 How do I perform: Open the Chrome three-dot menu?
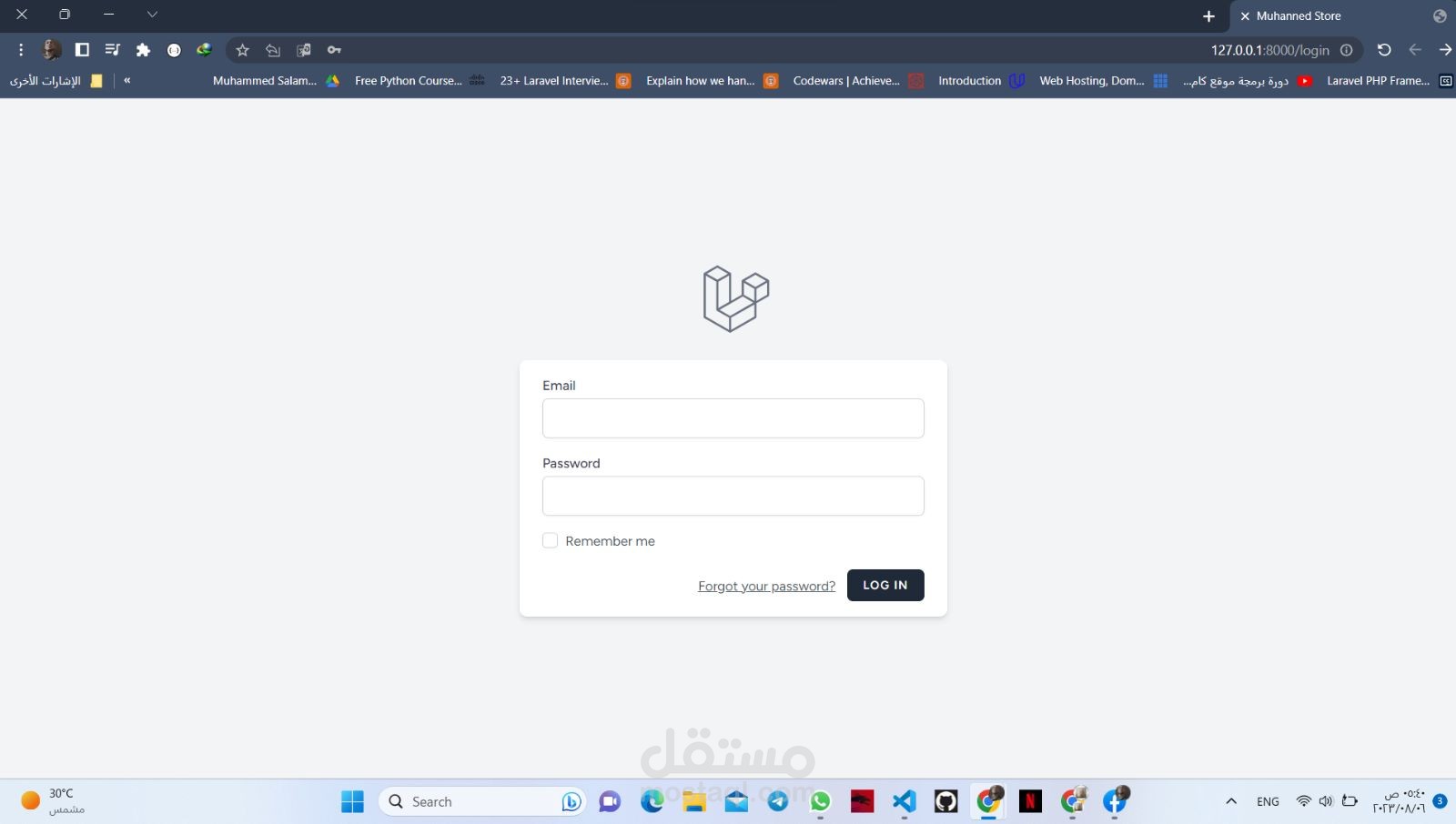coord(21,50)
